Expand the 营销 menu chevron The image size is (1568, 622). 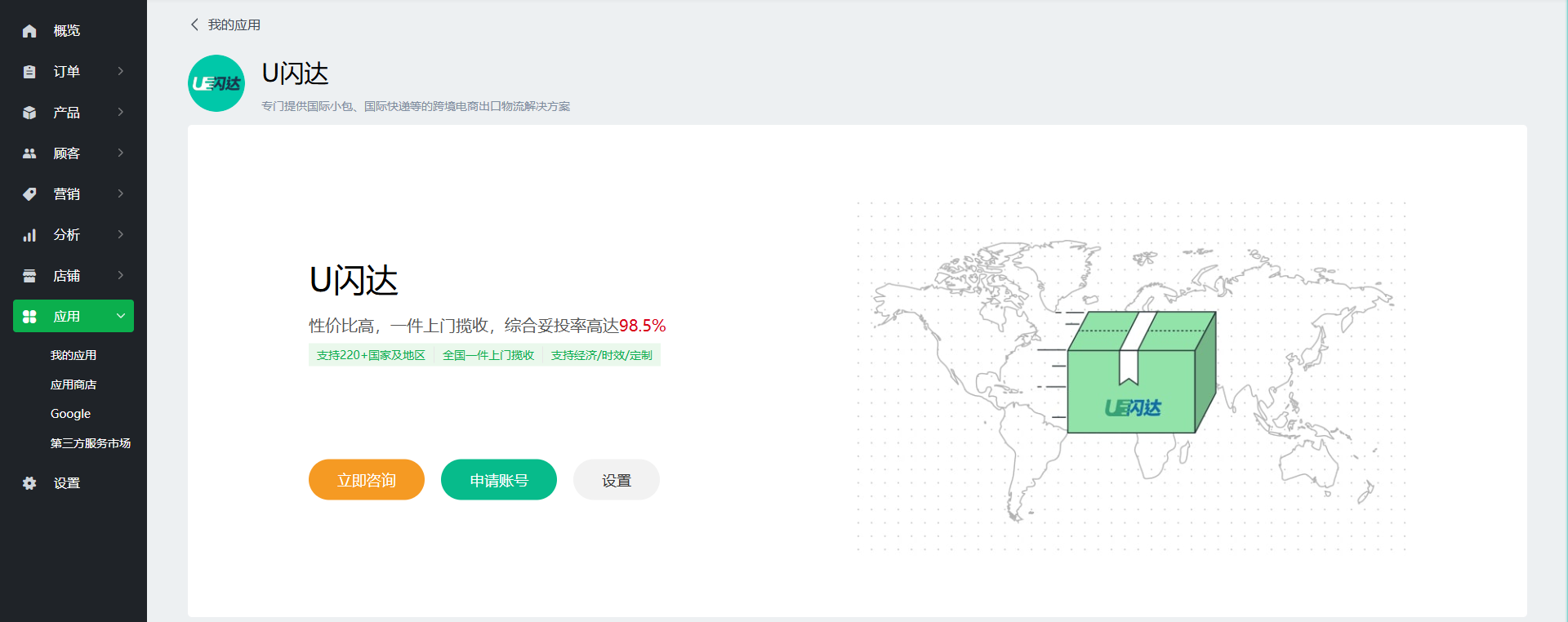(x=121, y=193)
